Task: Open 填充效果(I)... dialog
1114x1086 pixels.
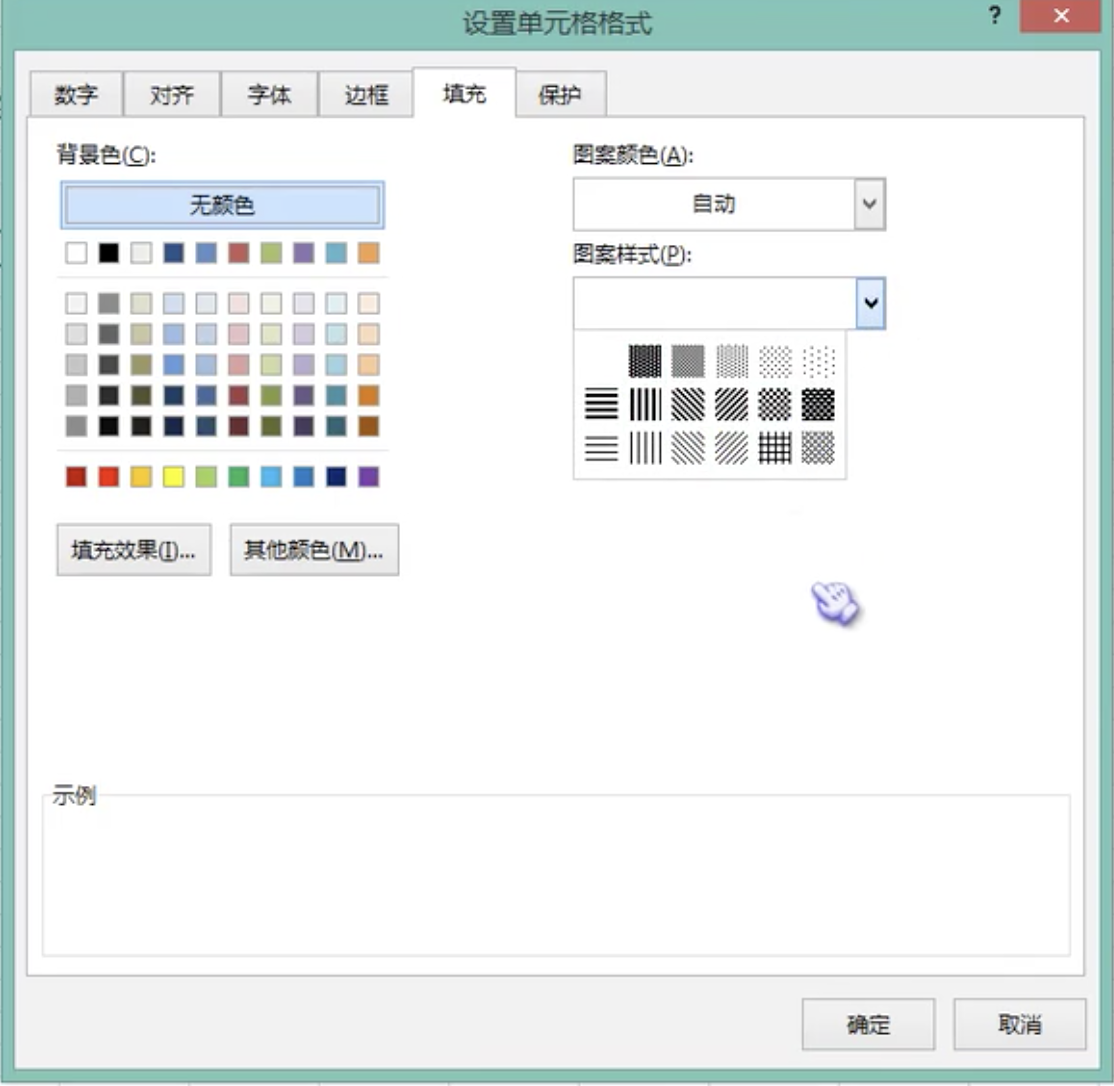Action: 134,550
